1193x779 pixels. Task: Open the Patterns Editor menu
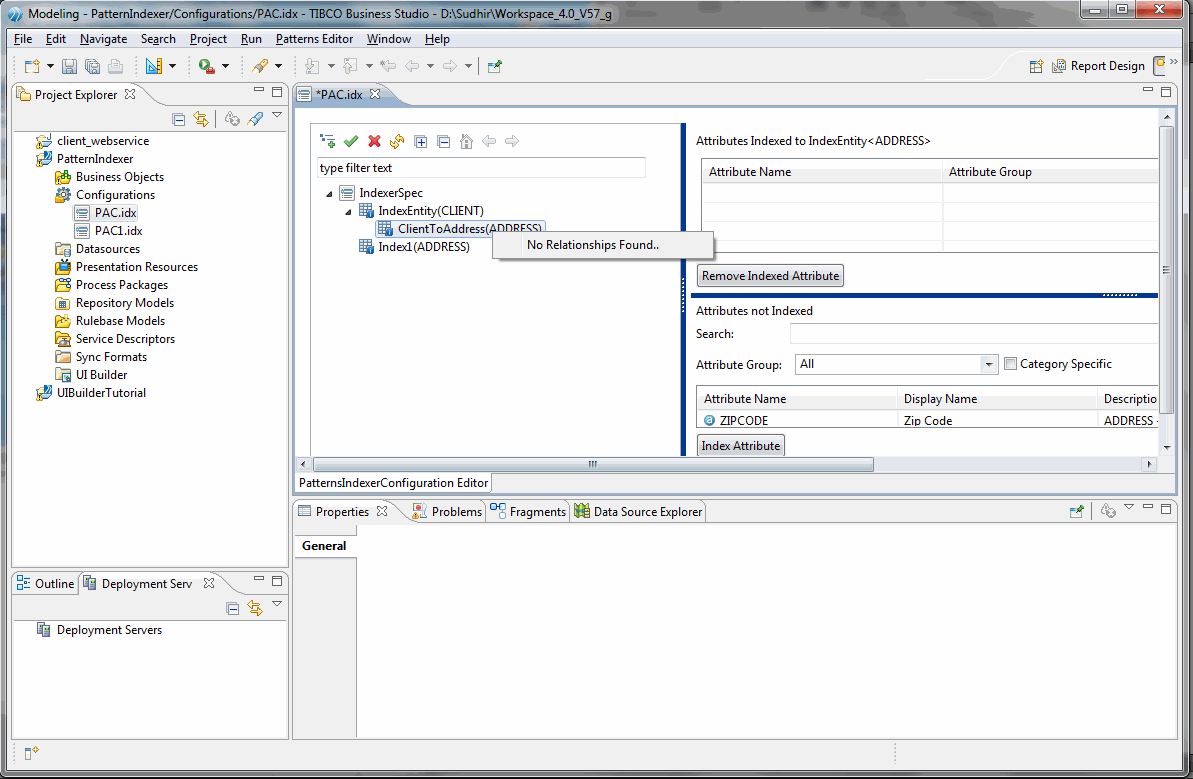coord(314,39)
